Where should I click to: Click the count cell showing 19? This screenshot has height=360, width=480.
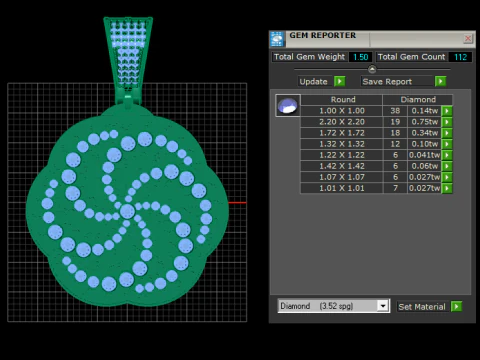click(x=395, y=122)
